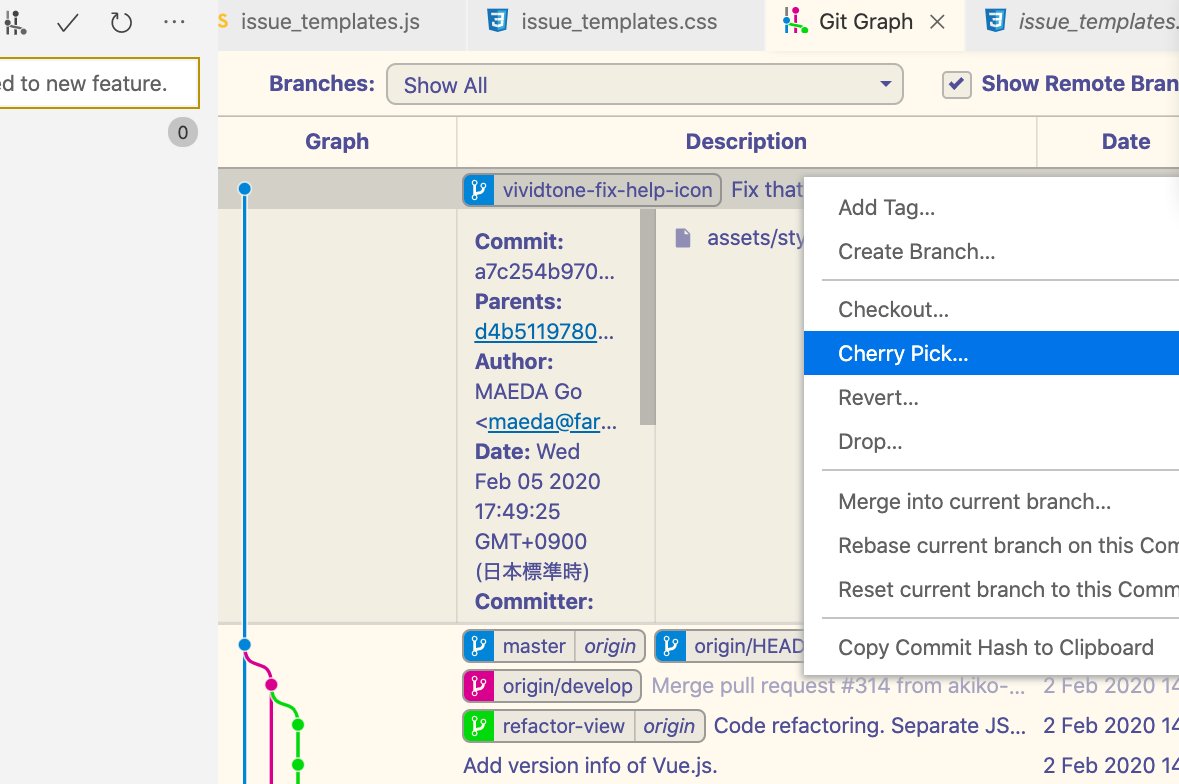Image resolution: width=1179 pixels, height=784 pixels.
Task: Toggle the Show Remote Branches checkbox
Action: click(956, 84)
